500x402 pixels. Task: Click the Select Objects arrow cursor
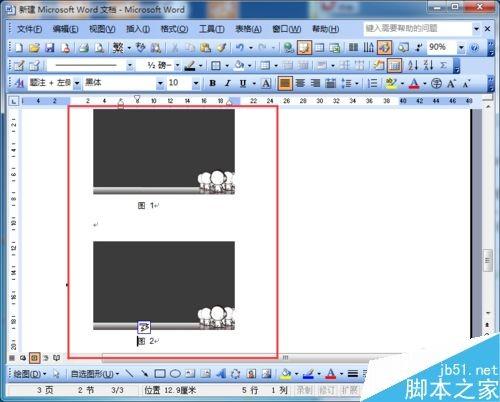[56, 374]
